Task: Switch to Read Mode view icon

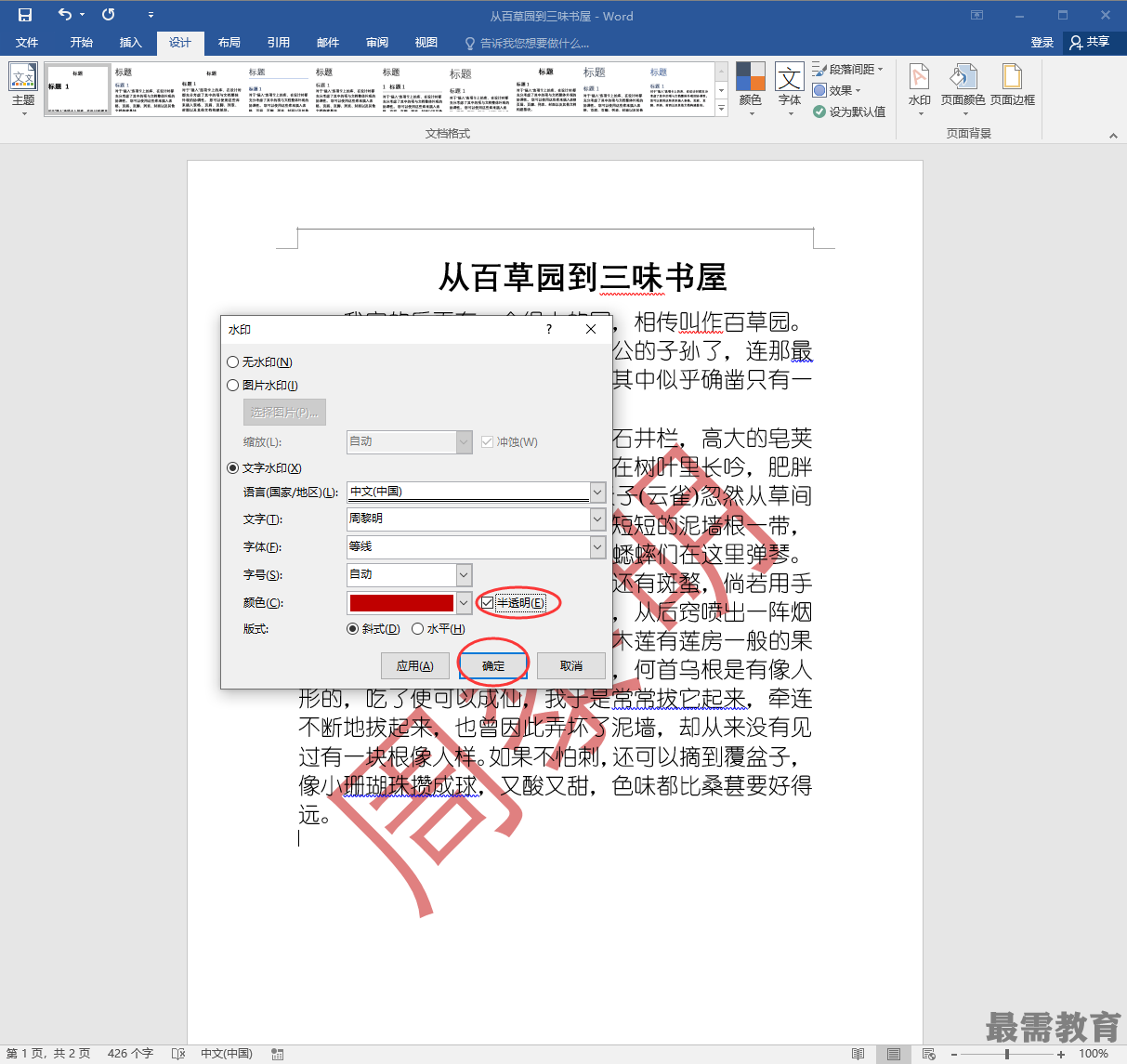Action: tap(858, 1054)
